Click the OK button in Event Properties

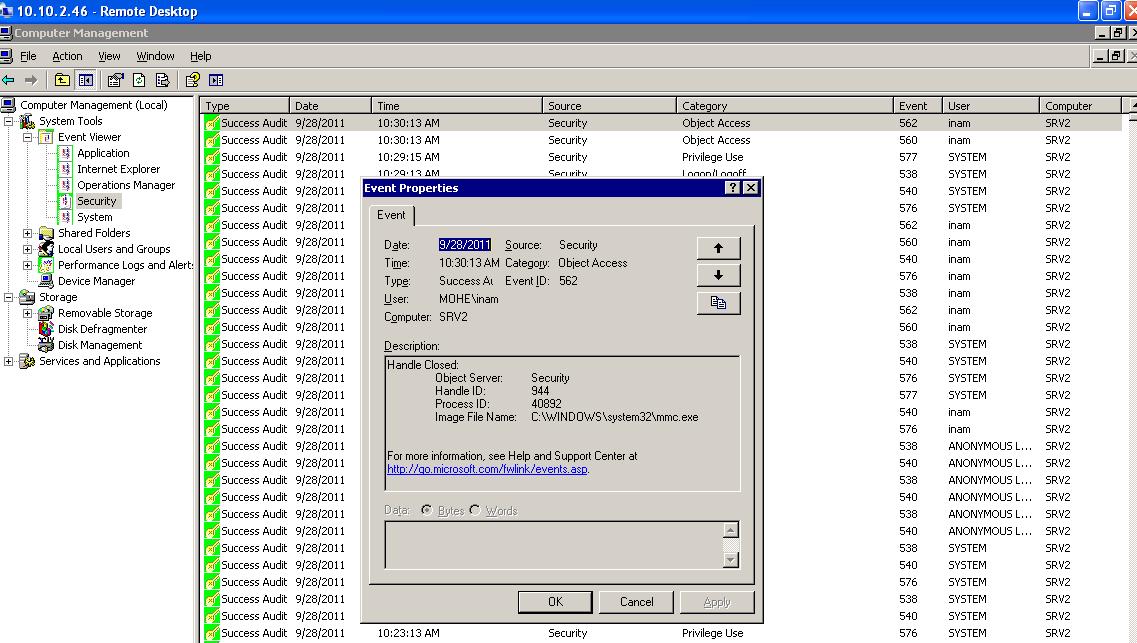(555, 601)
